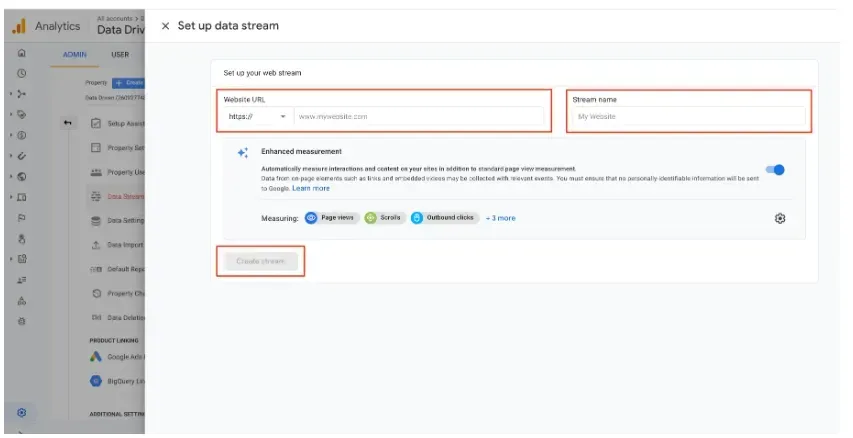Open the magnet retention icon in sidebar
The image size is (853, 438).
(22, 156)
